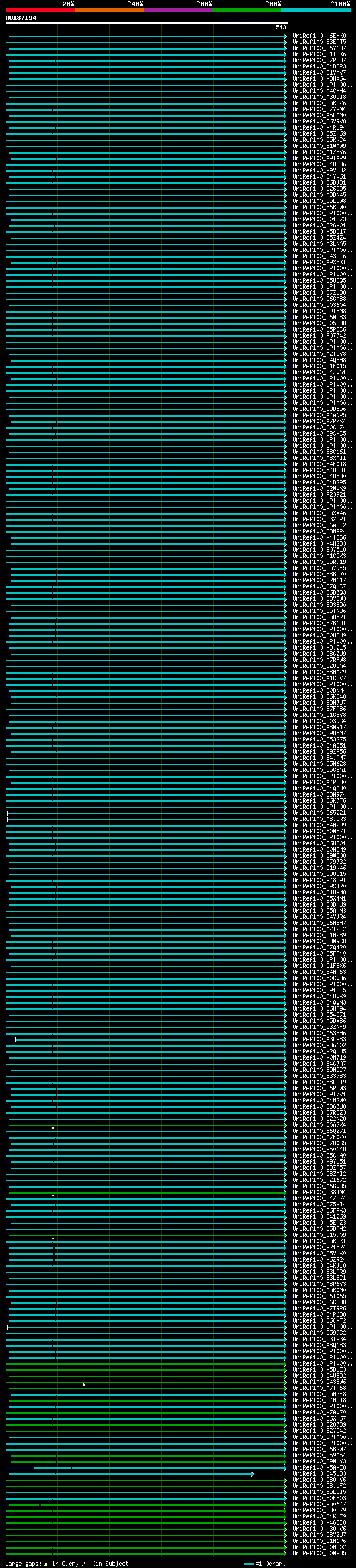This screenshot has height=1568, width=356.
Task: Select the UniRef100_A5AVE8 label
Action: coord(319,1467)
